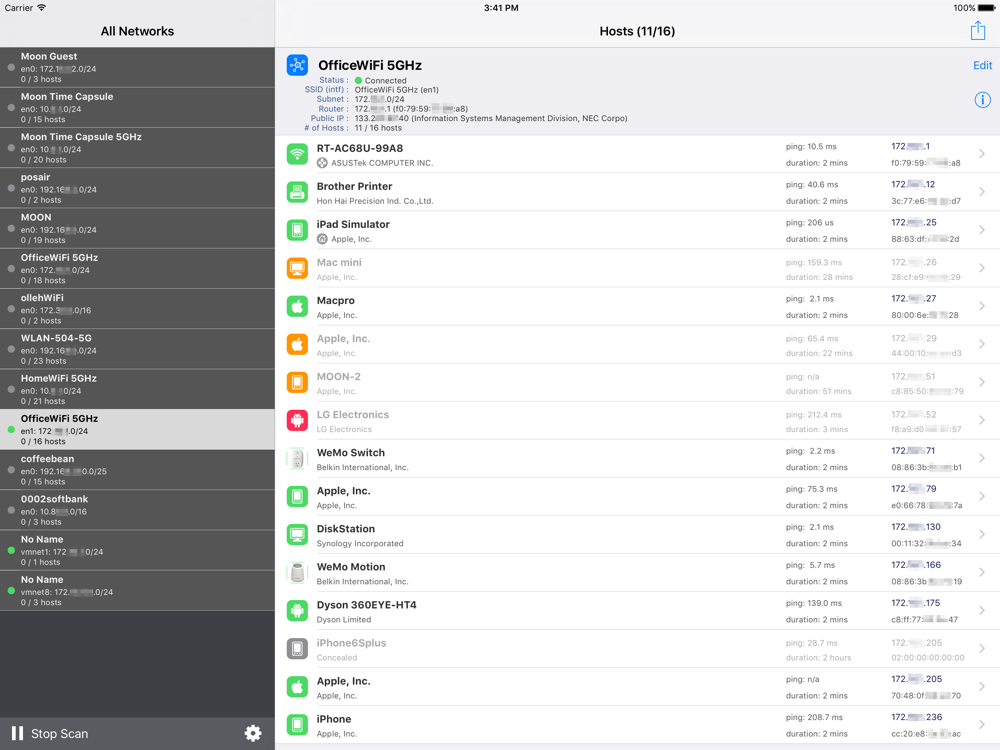Image resolution: width=1000 pixels, height=750 pixels.
Task: Click the ASUSTek vendor badge under RT-AC68U
Action: tap(322, 163)
